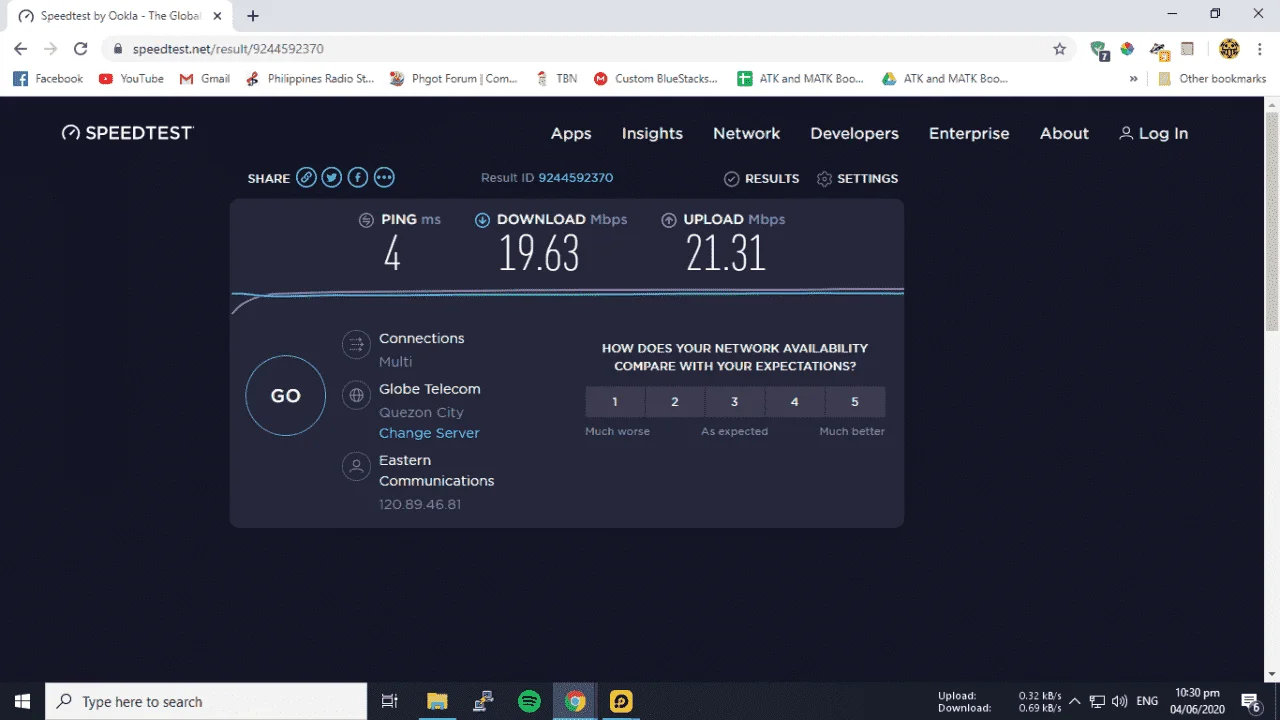Rate network availability 5
This screenshot has width=1280, height=720.
point(855,402)
